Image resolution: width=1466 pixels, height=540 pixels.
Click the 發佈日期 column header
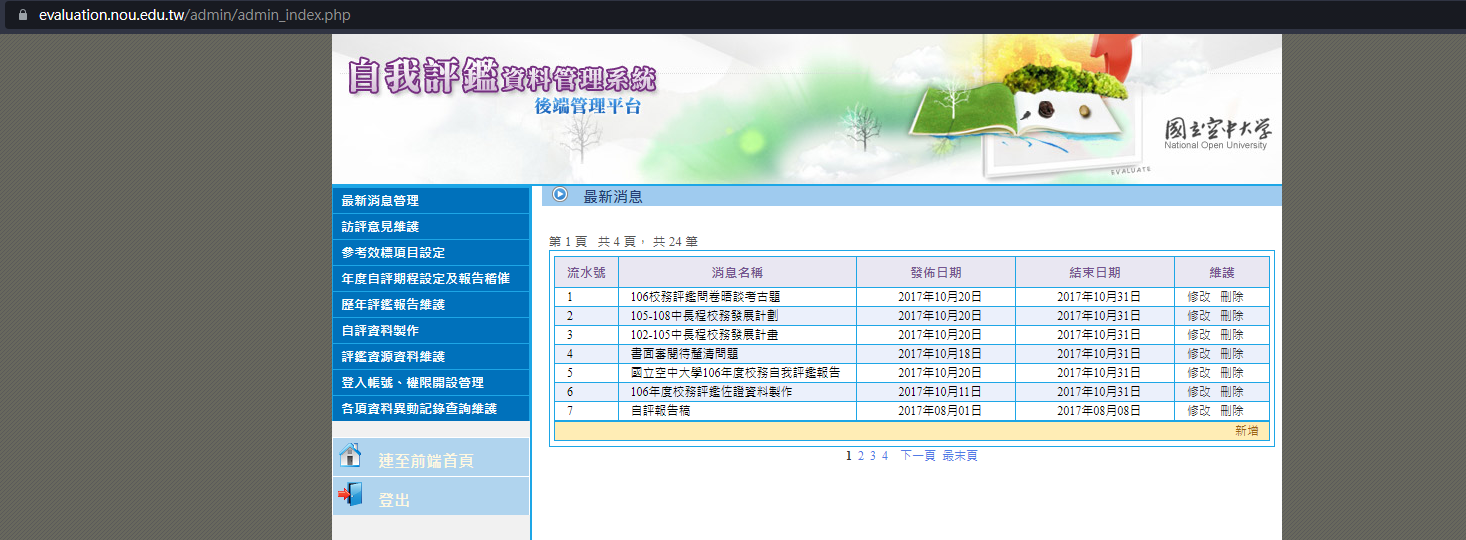tap(936, 273)
